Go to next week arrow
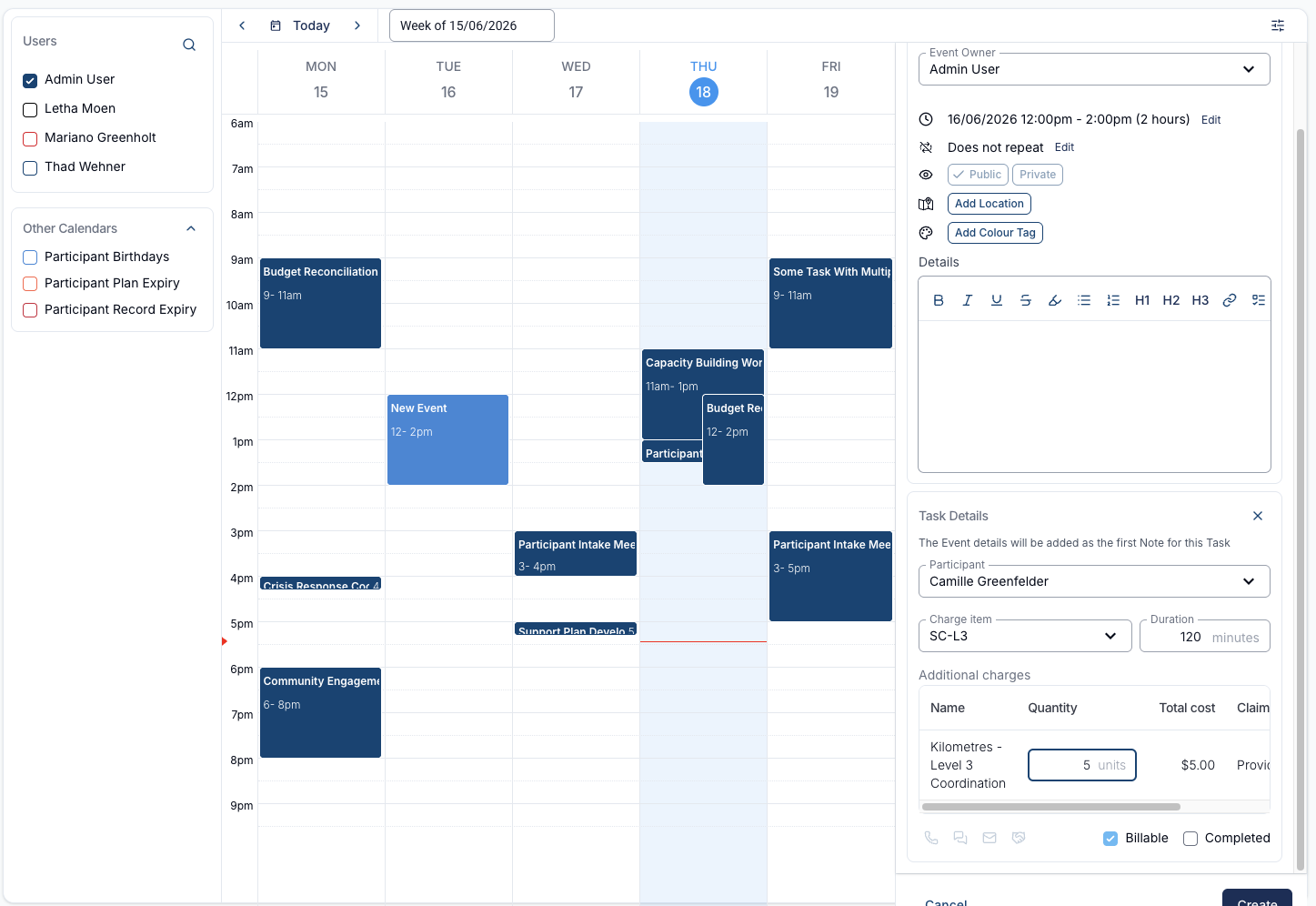 click(x=357, y=25)
